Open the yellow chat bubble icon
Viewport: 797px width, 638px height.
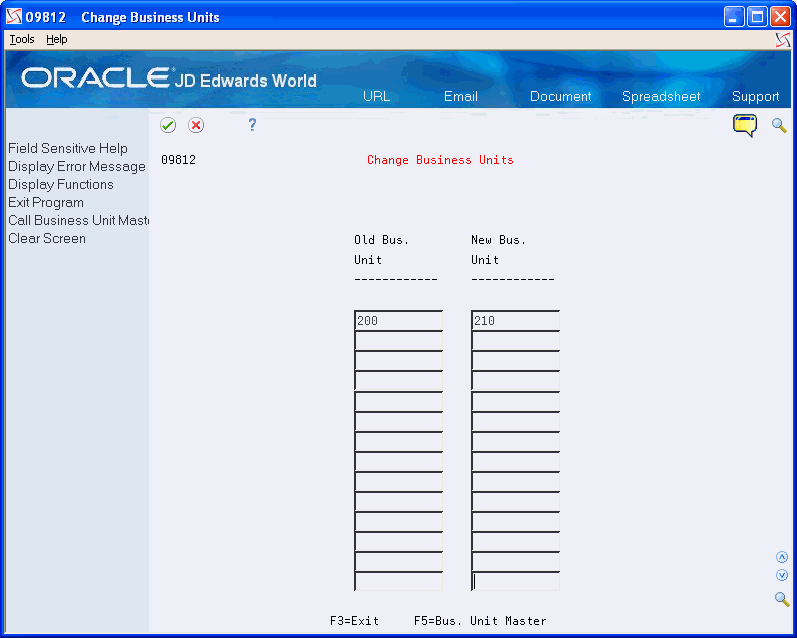point(745,126)
